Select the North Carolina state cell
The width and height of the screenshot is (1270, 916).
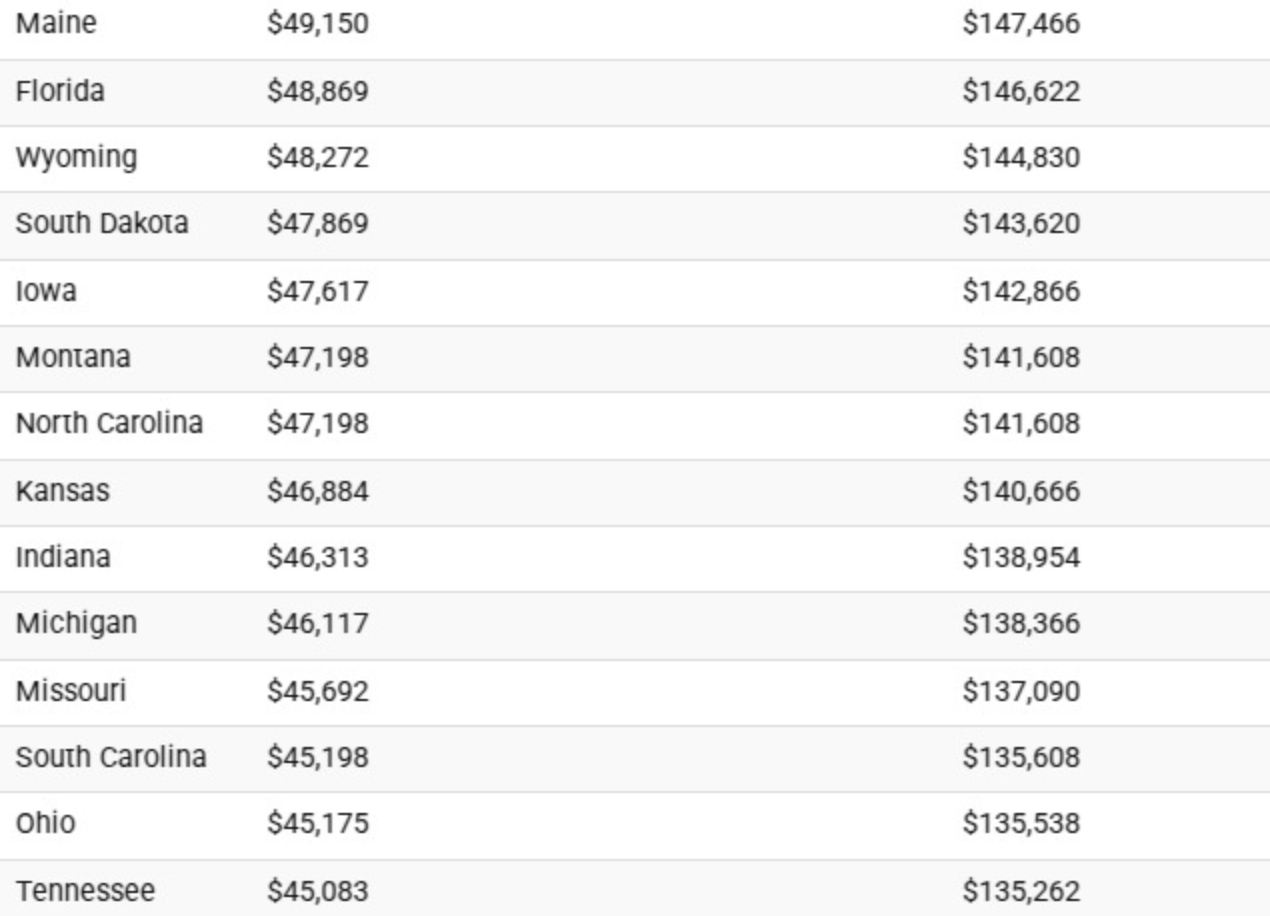(x=109, y=424)
